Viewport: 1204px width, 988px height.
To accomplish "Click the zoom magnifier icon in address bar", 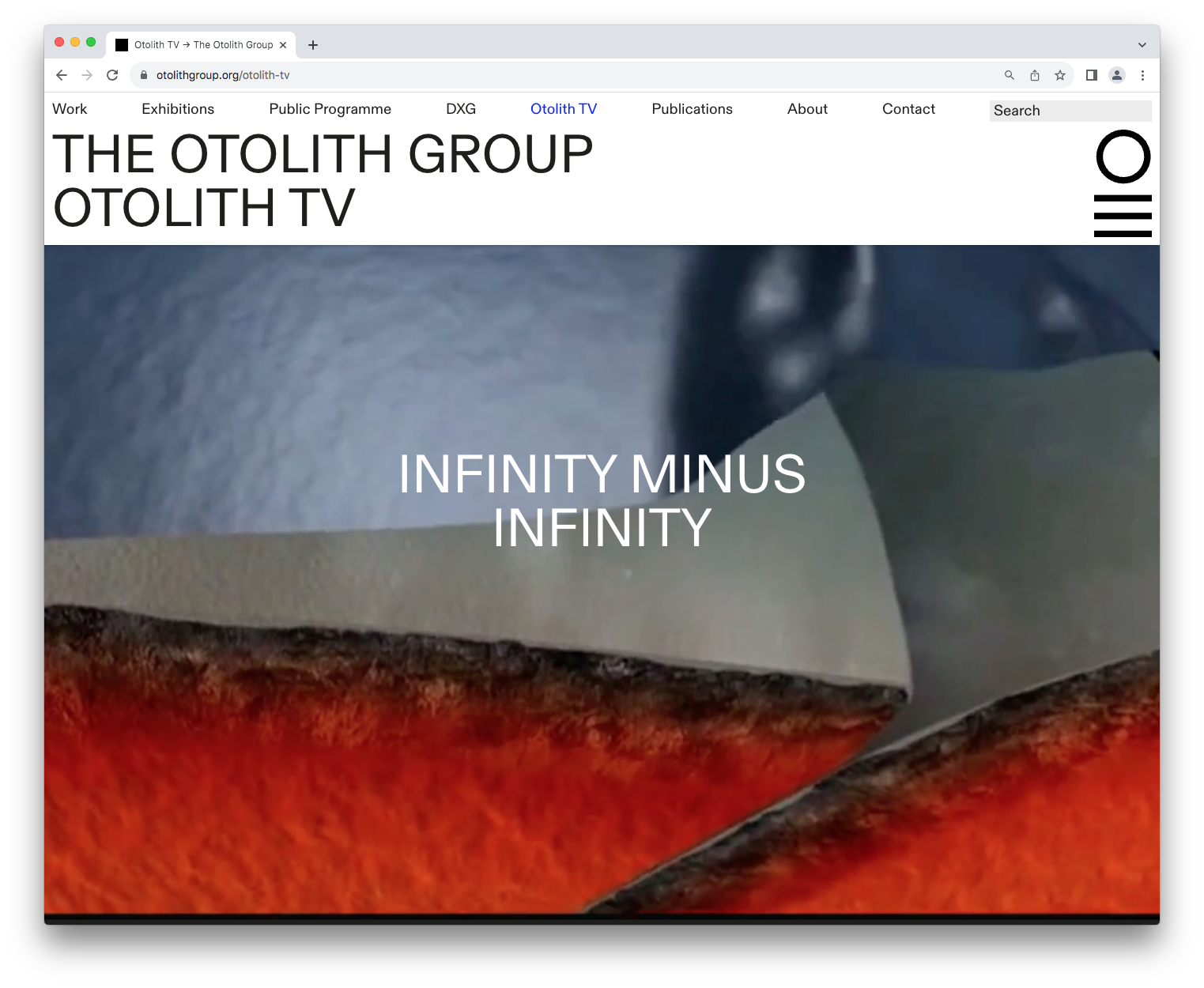I will coord(1010,75).
